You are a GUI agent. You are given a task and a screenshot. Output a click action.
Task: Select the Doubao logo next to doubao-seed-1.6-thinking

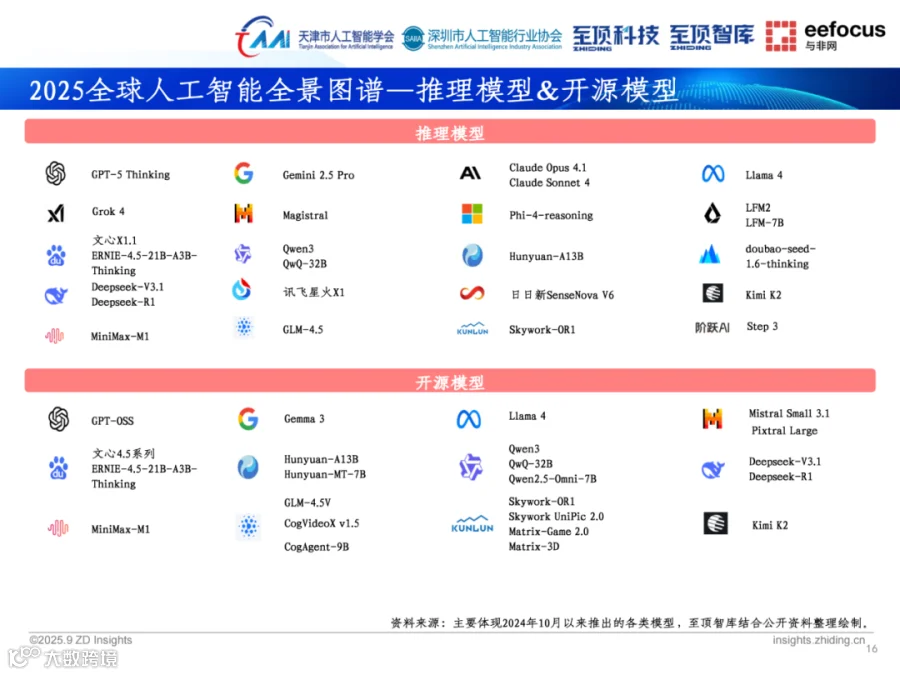pyautogui.click(x=710, y=254)
